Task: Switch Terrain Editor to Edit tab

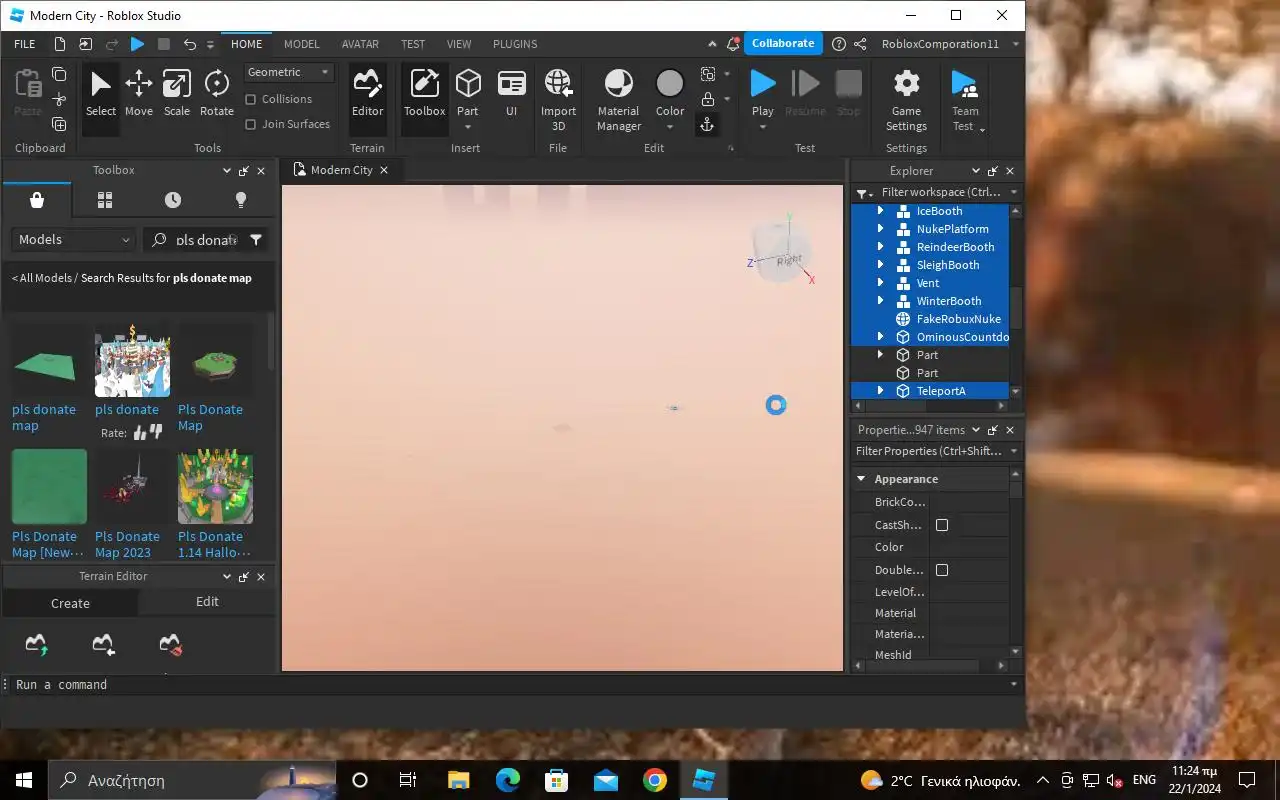Action: coord(207,602)
